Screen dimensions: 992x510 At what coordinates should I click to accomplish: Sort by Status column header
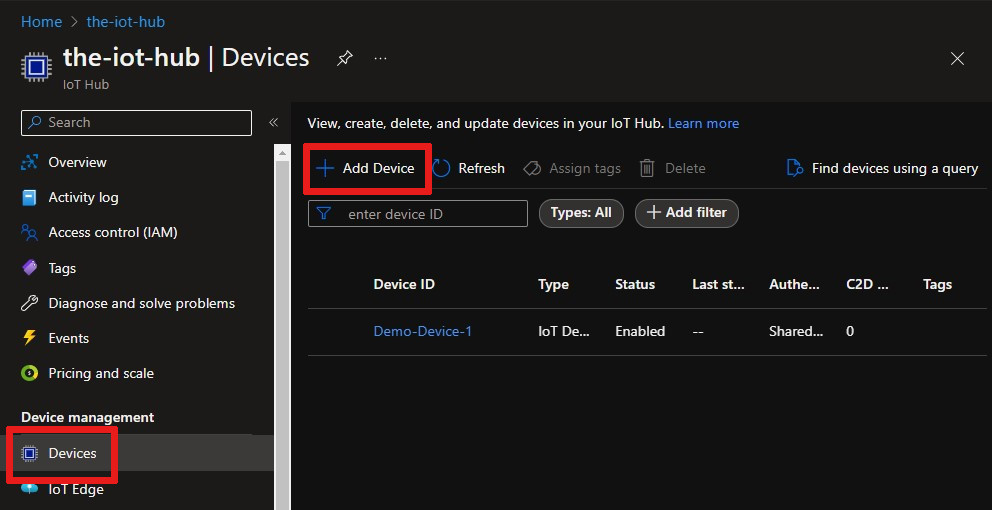tap(635, 285)
